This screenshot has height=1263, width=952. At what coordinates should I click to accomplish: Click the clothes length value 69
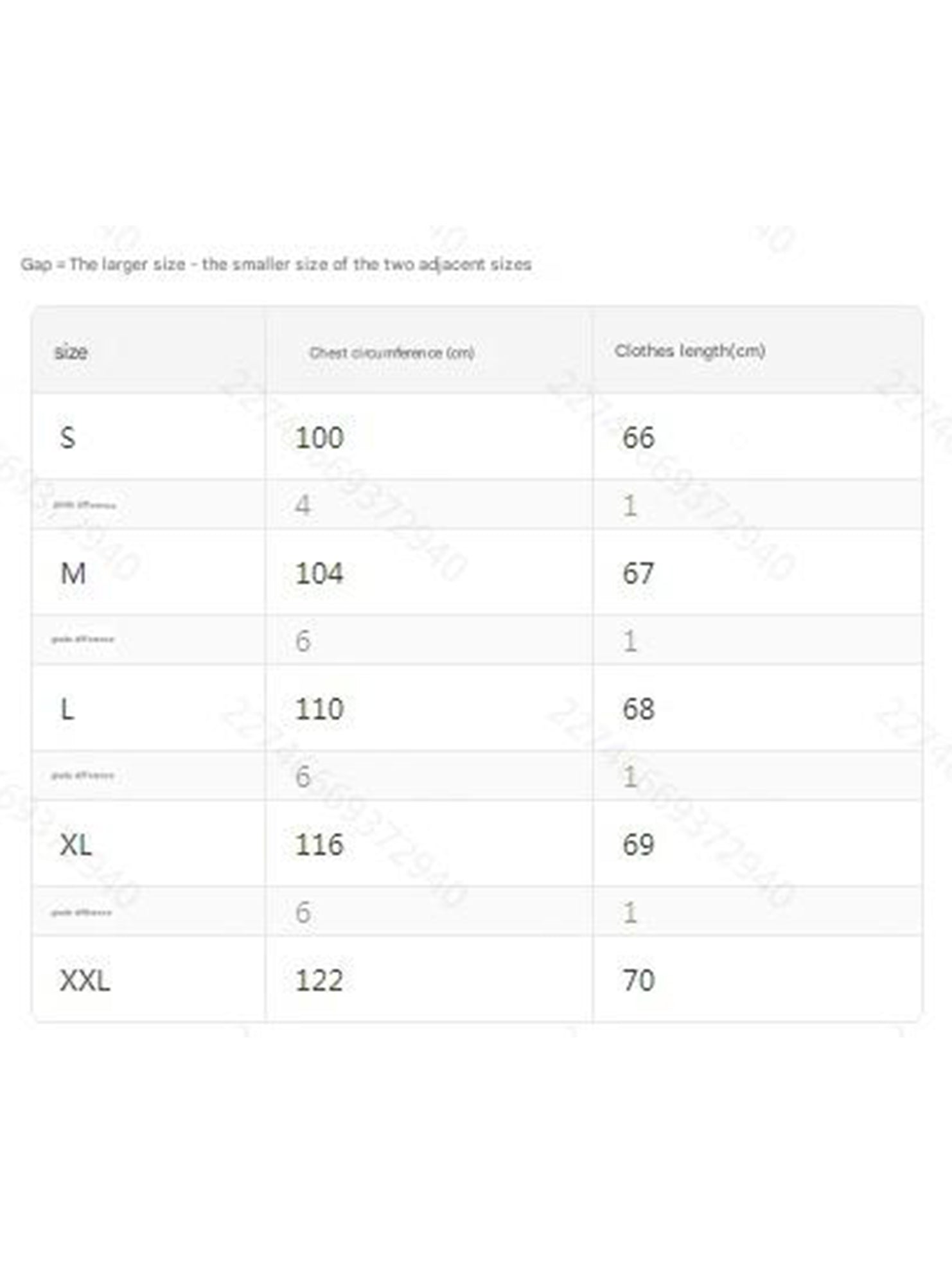pyautogui.click(x=639, y=845)
